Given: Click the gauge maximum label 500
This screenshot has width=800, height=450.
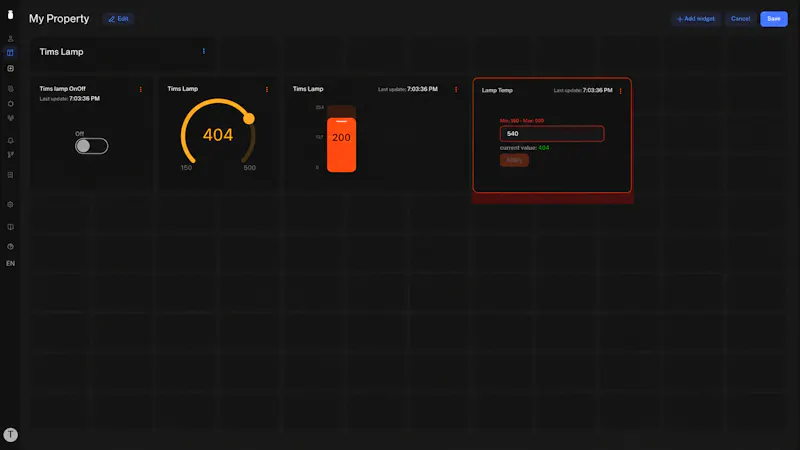Looking at the screenshot, I should click(x=249, y=168).
